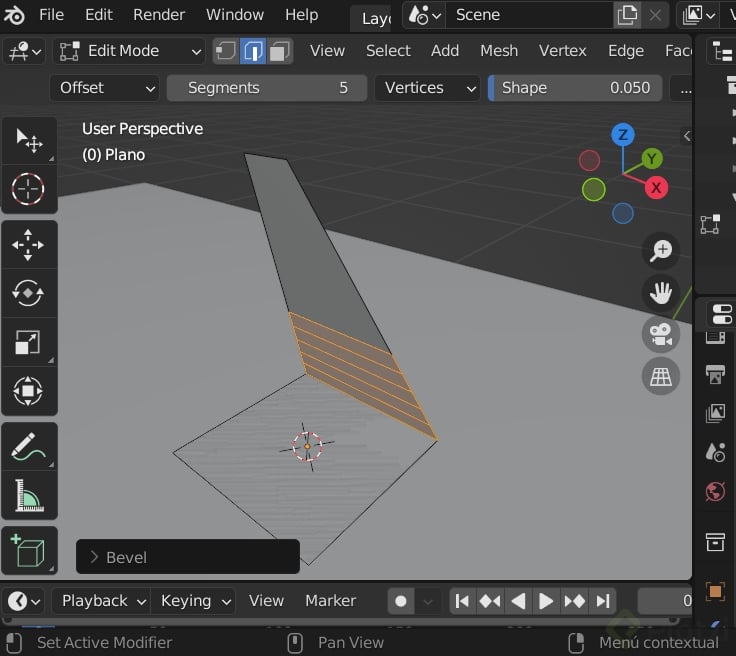This screenshot has width=736, height=656.
Task: Open the Vertices affect dropdown
Action: point(427,88)
